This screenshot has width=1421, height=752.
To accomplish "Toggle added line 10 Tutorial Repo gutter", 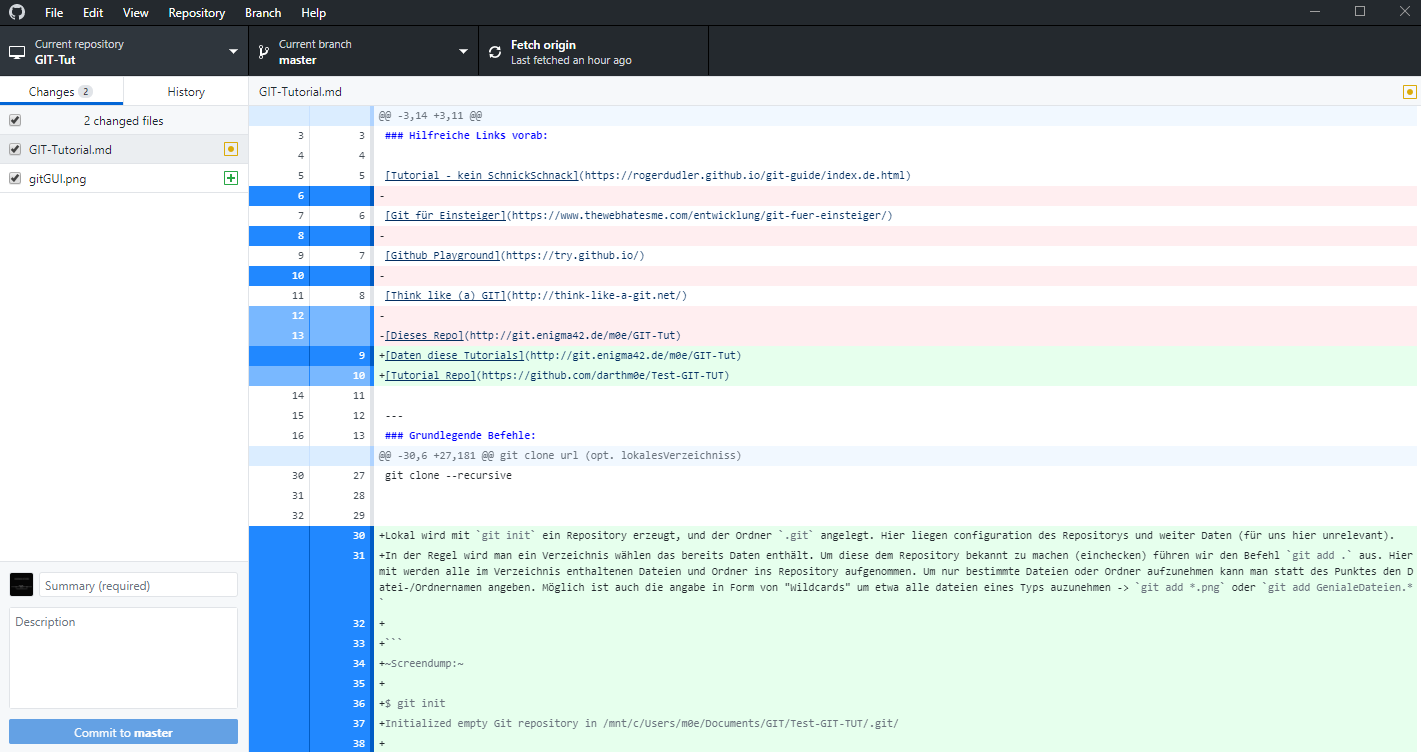I will coord(310,375).
